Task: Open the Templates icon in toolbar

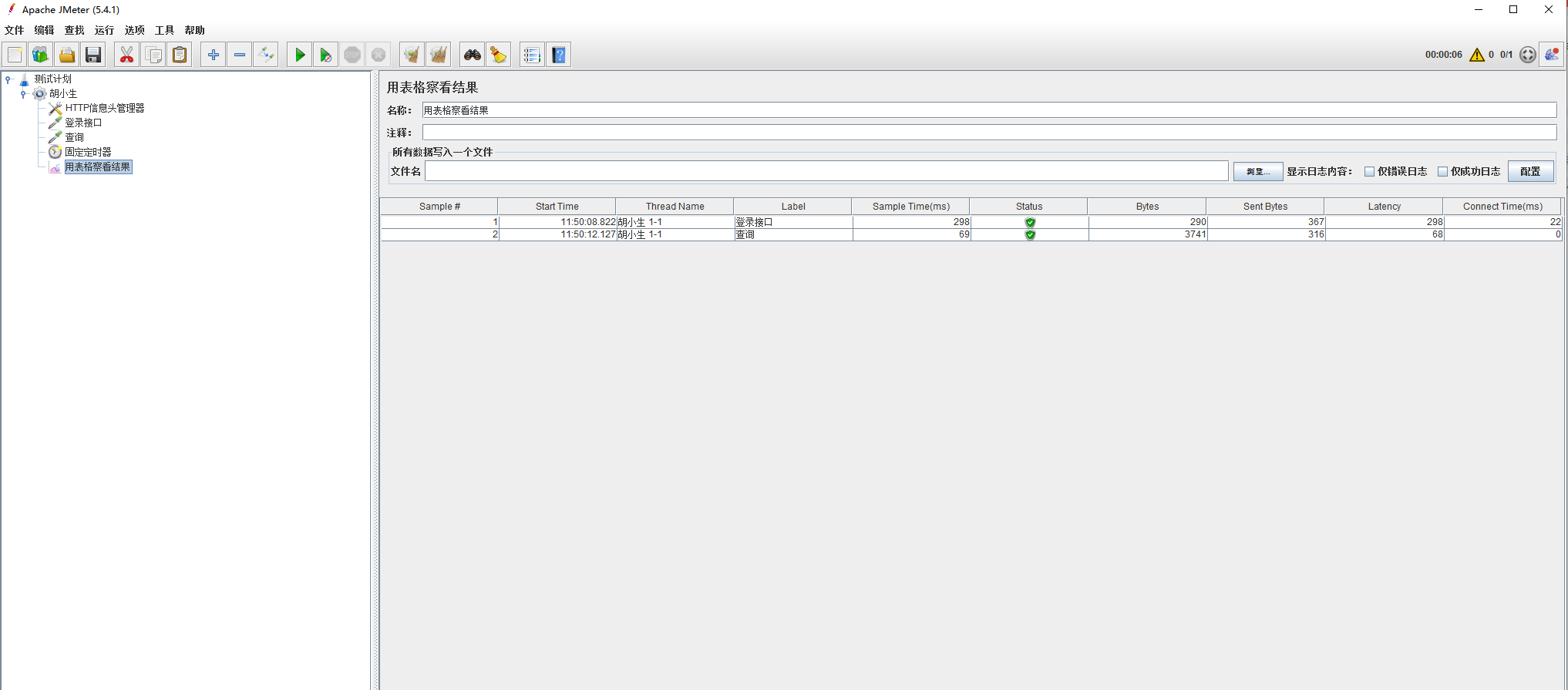Action: (x=41, y=55)
